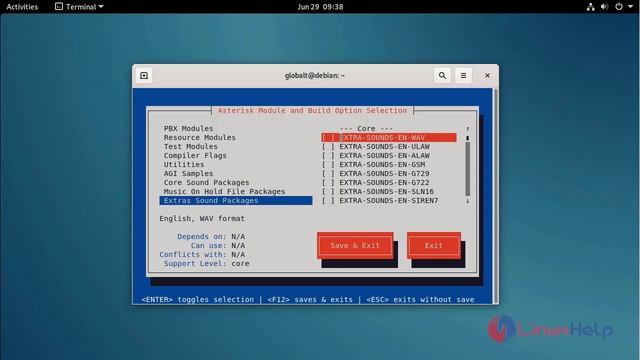Select Extras Sound Packages category
The height and width of the screenshot is (360, 640).
point(236,200)
